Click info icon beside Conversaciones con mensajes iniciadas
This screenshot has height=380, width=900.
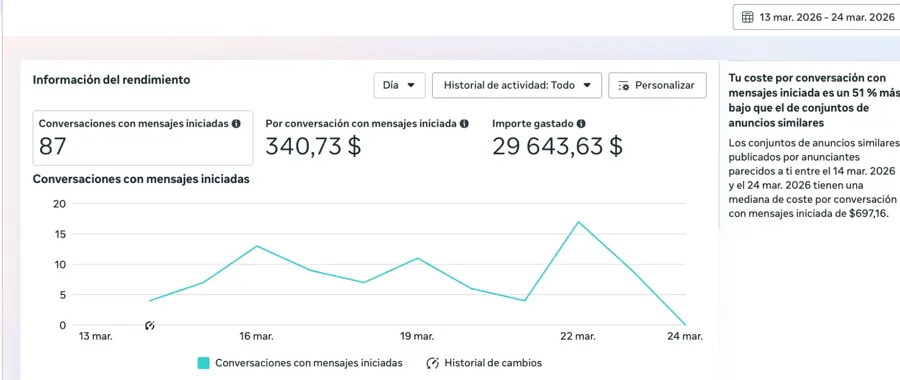(236, 123)
